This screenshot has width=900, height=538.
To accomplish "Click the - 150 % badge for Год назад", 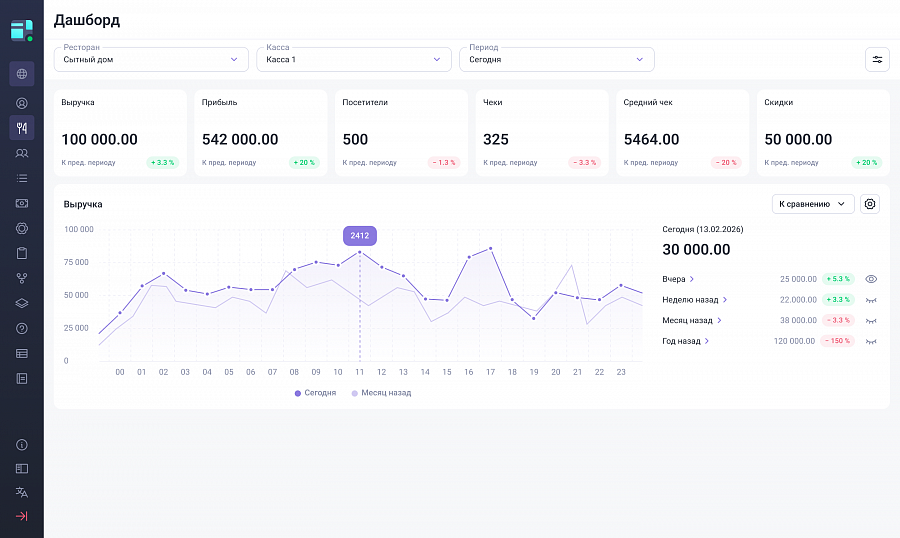I will [837, 341].
